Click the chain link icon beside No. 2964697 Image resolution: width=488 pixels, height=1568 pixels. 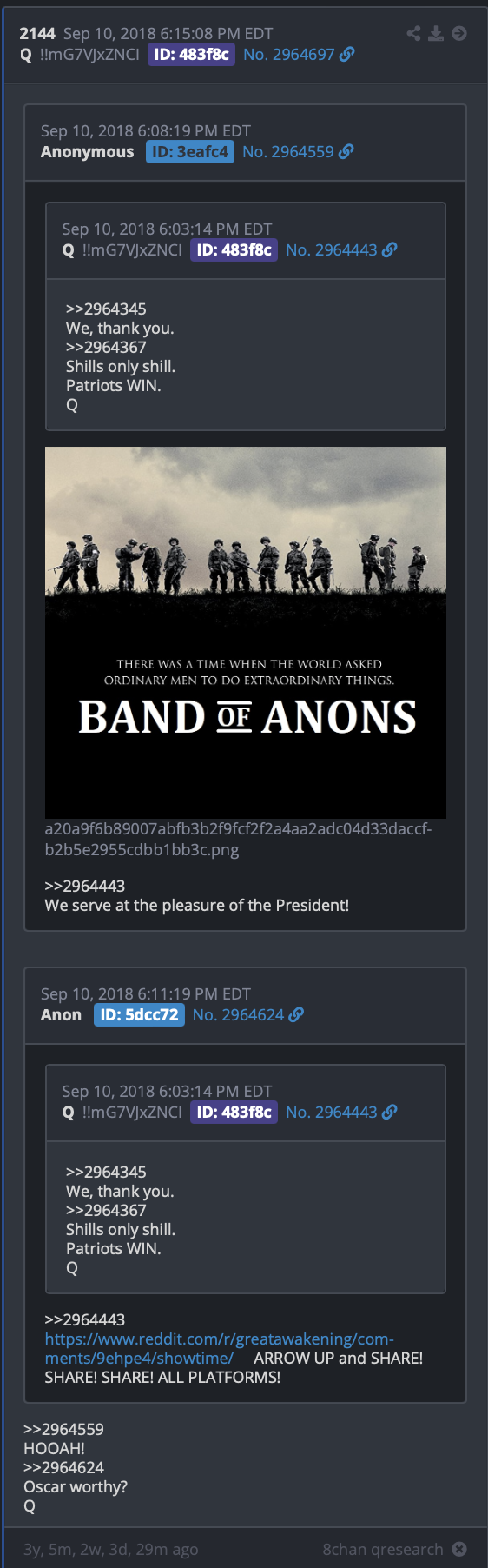click(346, 54)
